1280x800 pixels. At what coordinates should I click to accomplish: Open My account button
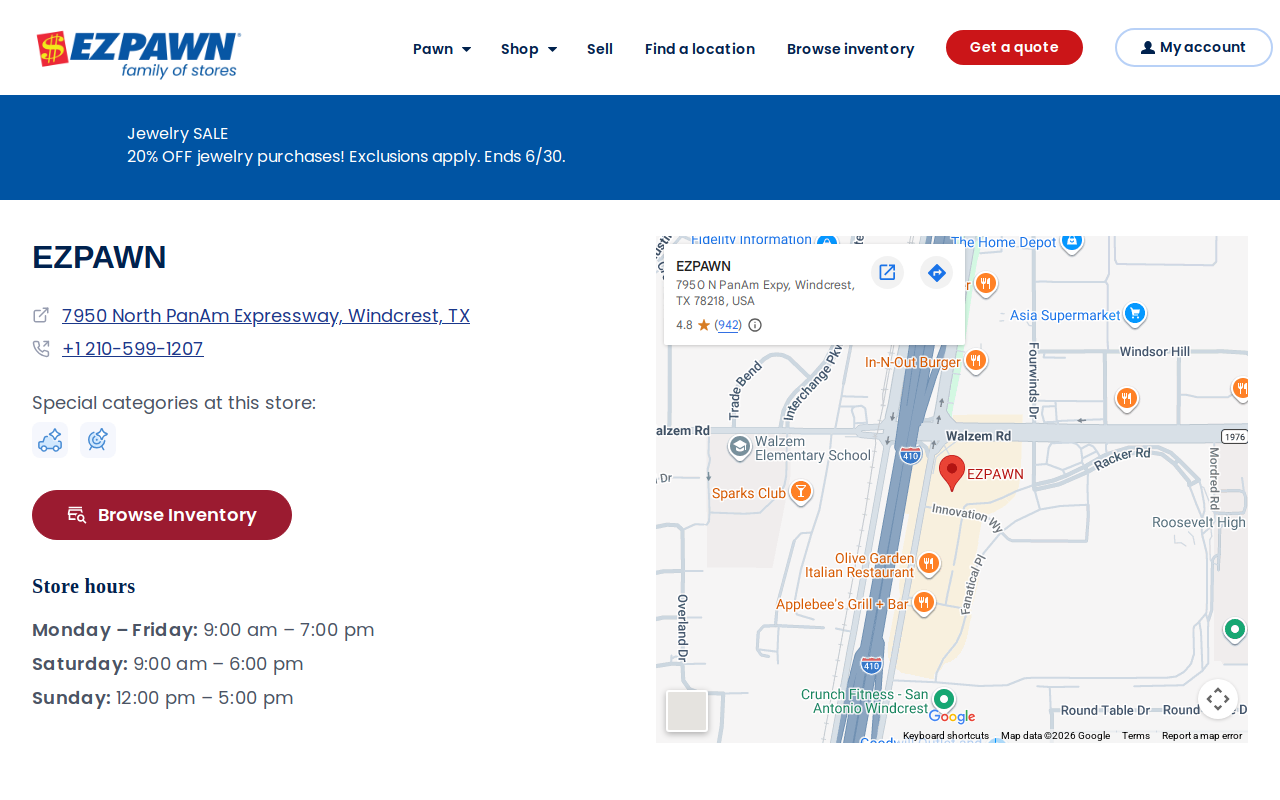click(x=1193, y=47)
